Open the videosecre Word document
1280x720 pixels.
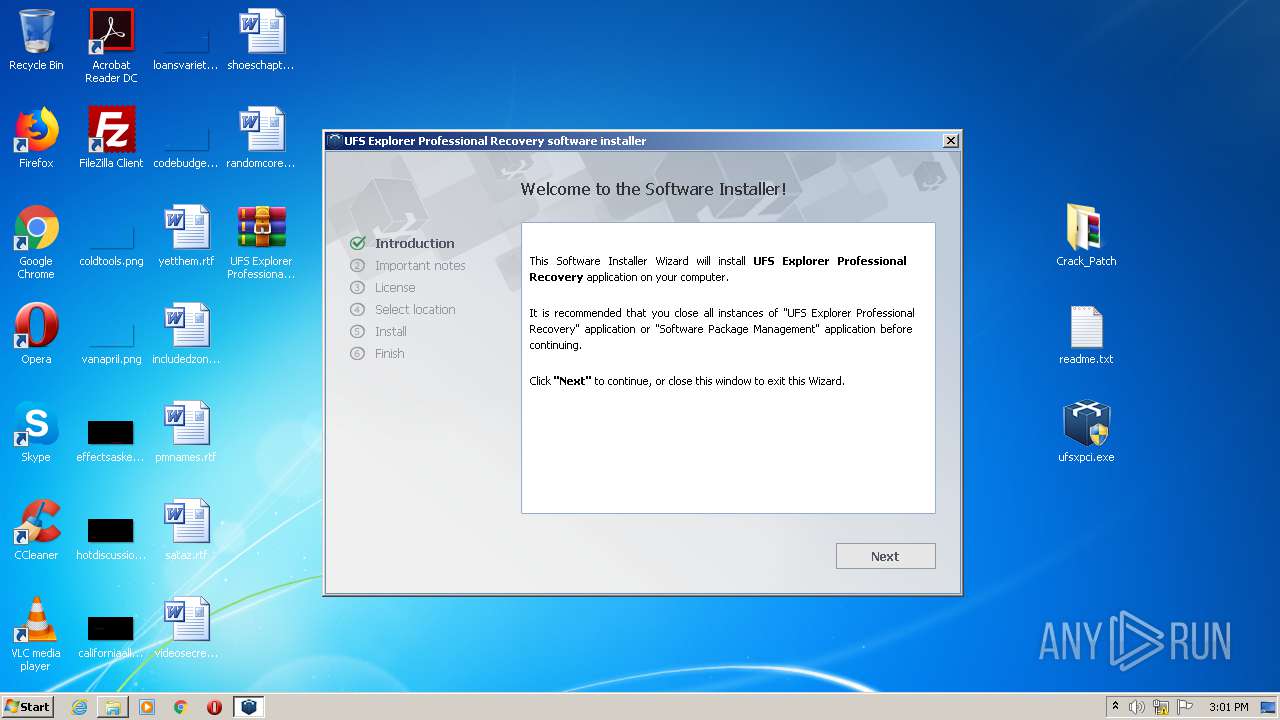[186, 628]
